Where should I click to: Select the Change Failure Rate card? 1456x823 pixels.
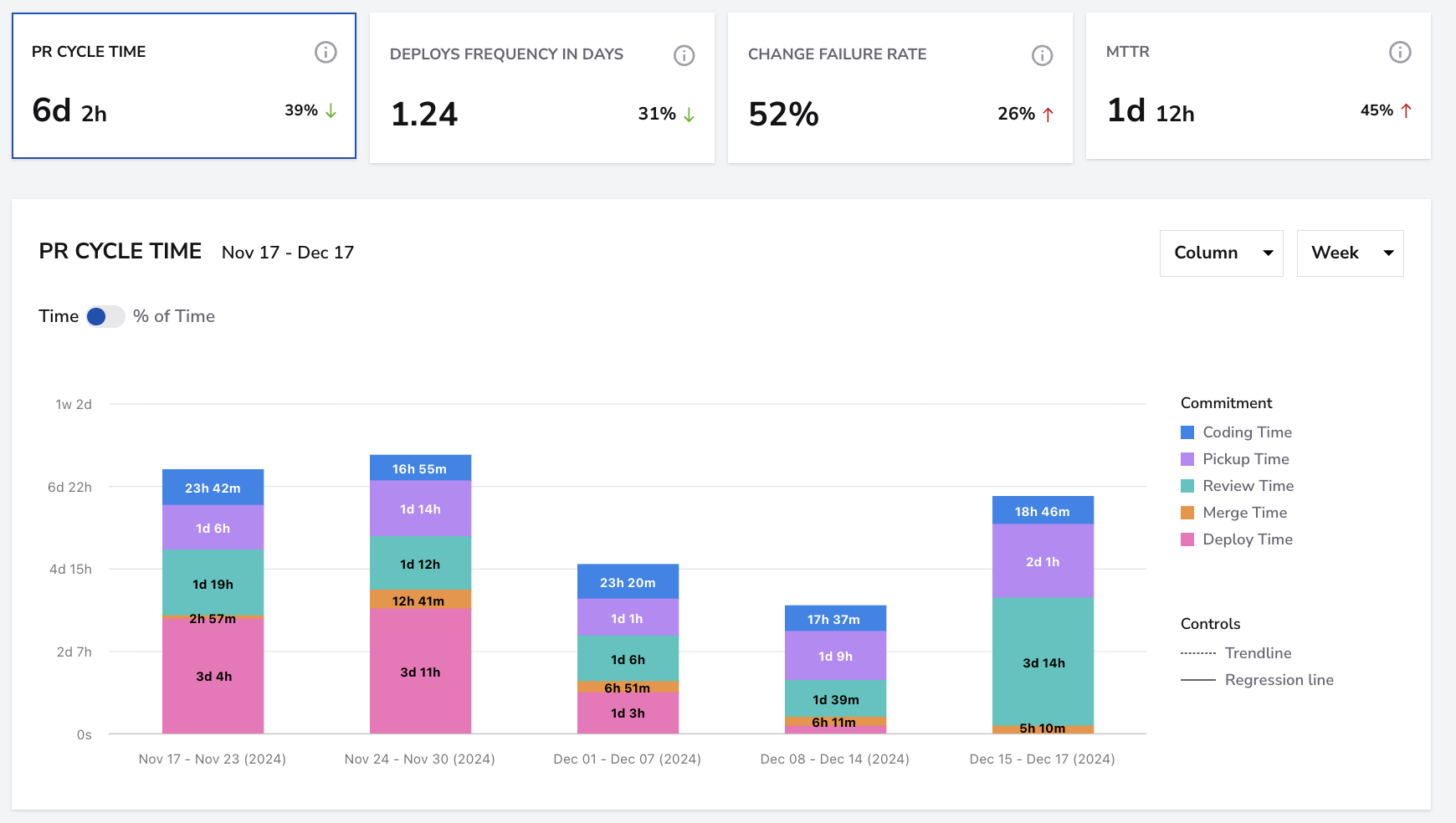click(900, 88)
